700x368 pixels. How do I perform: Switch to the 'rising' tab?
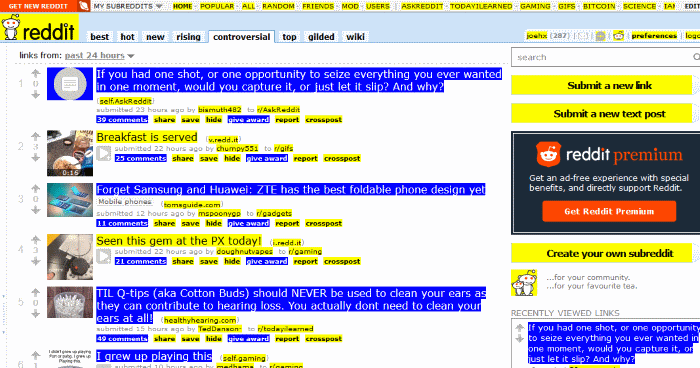click(x=188, y=37)
